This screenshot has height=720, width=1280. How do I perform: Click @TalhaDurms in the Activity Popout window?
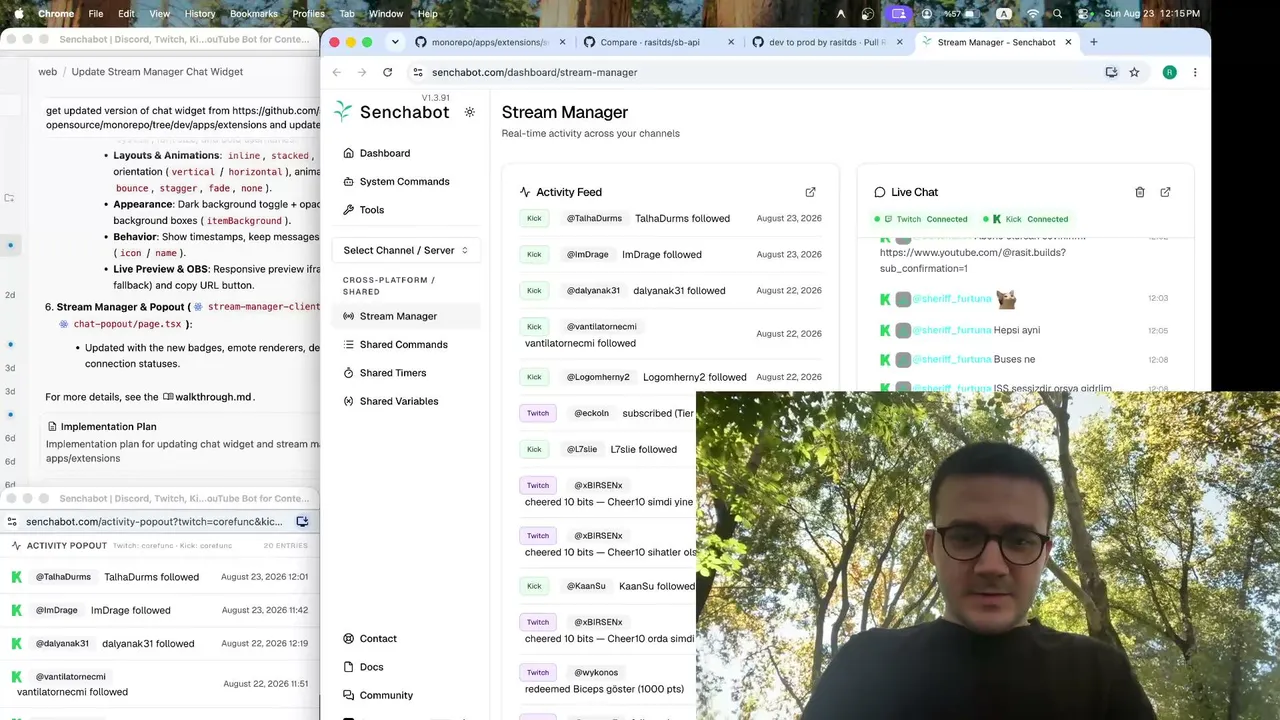(x=63, y=577)
